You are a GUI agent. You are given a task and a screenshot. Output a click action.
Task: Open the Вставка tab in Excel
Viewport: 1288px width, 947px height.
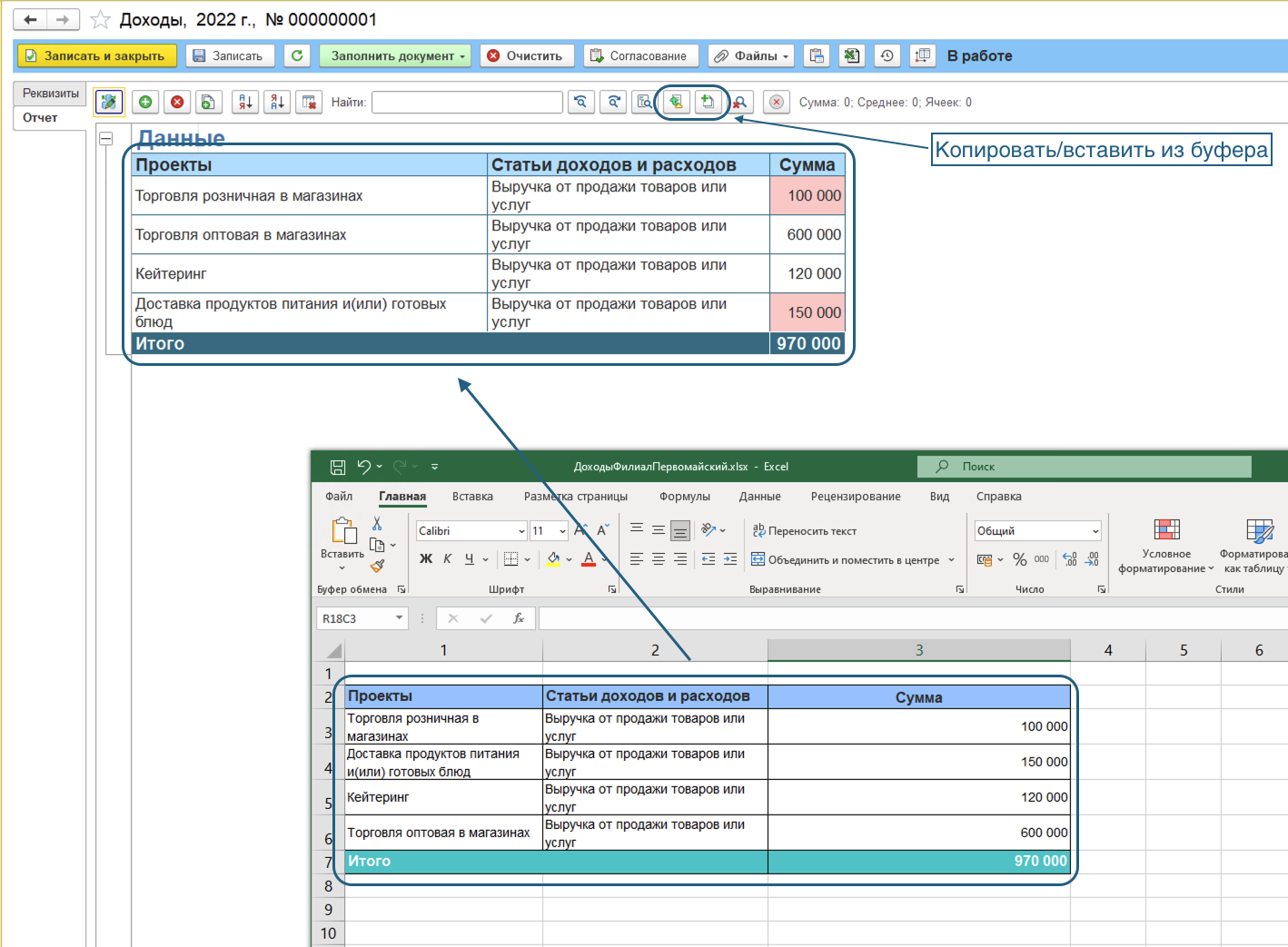(x=472, y=497)
